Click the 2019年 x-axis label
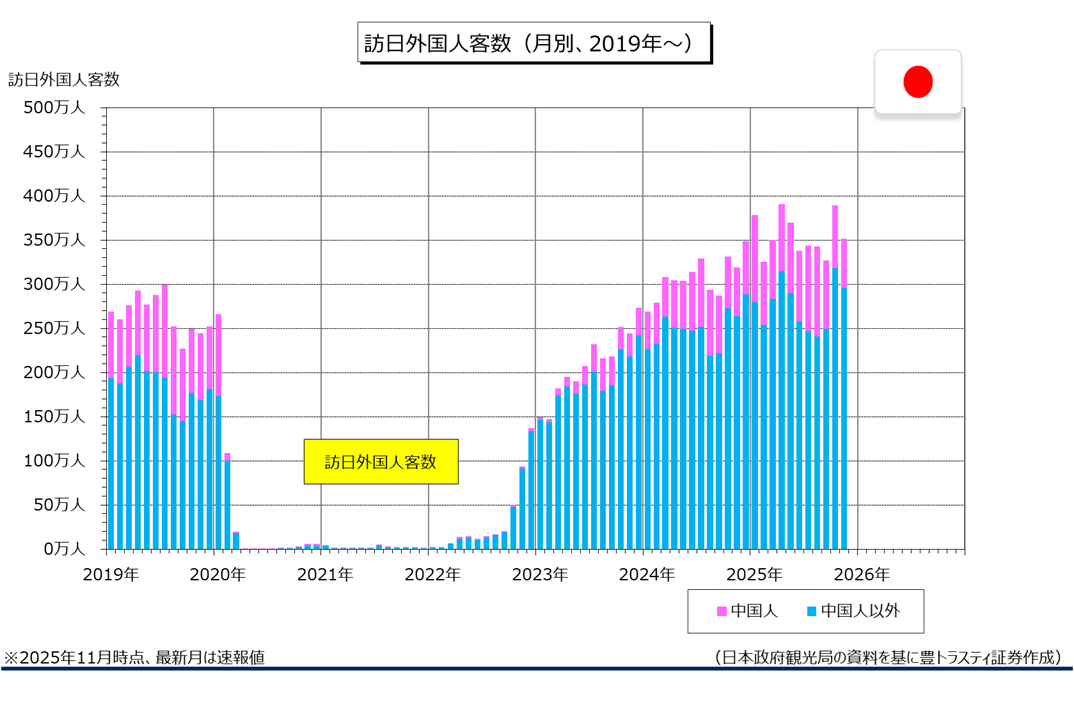This screenshot has width=1074, height=707. [x=110, y=575]
